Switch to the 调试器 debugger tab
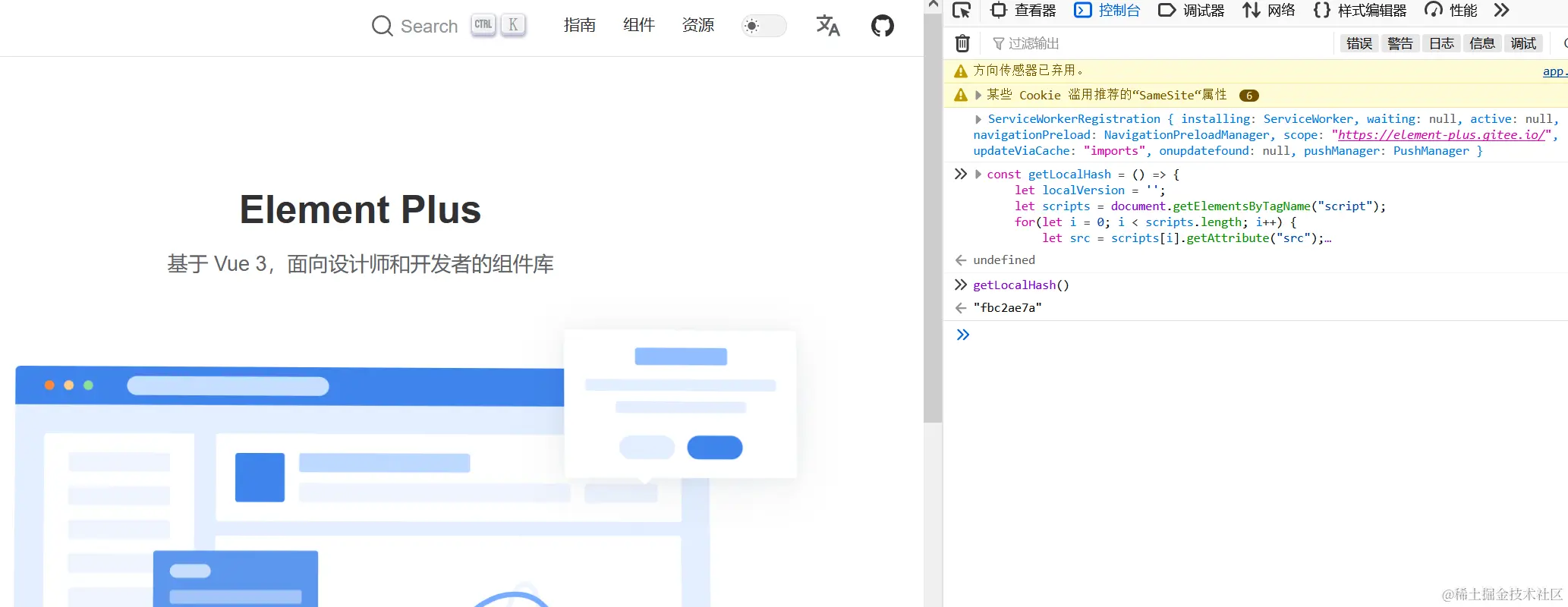The width and height of the screenshot is (1568, 607). pos(1191,11)
